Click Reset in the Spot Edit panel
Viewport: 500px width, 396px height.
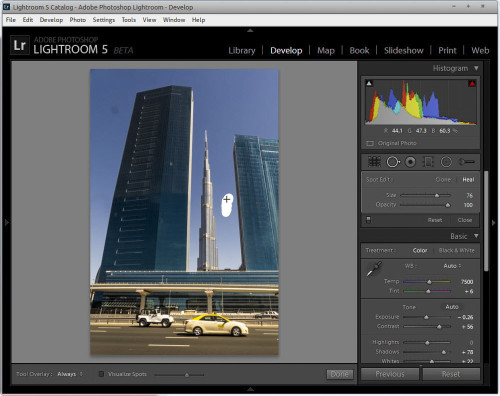coord(435,220)
